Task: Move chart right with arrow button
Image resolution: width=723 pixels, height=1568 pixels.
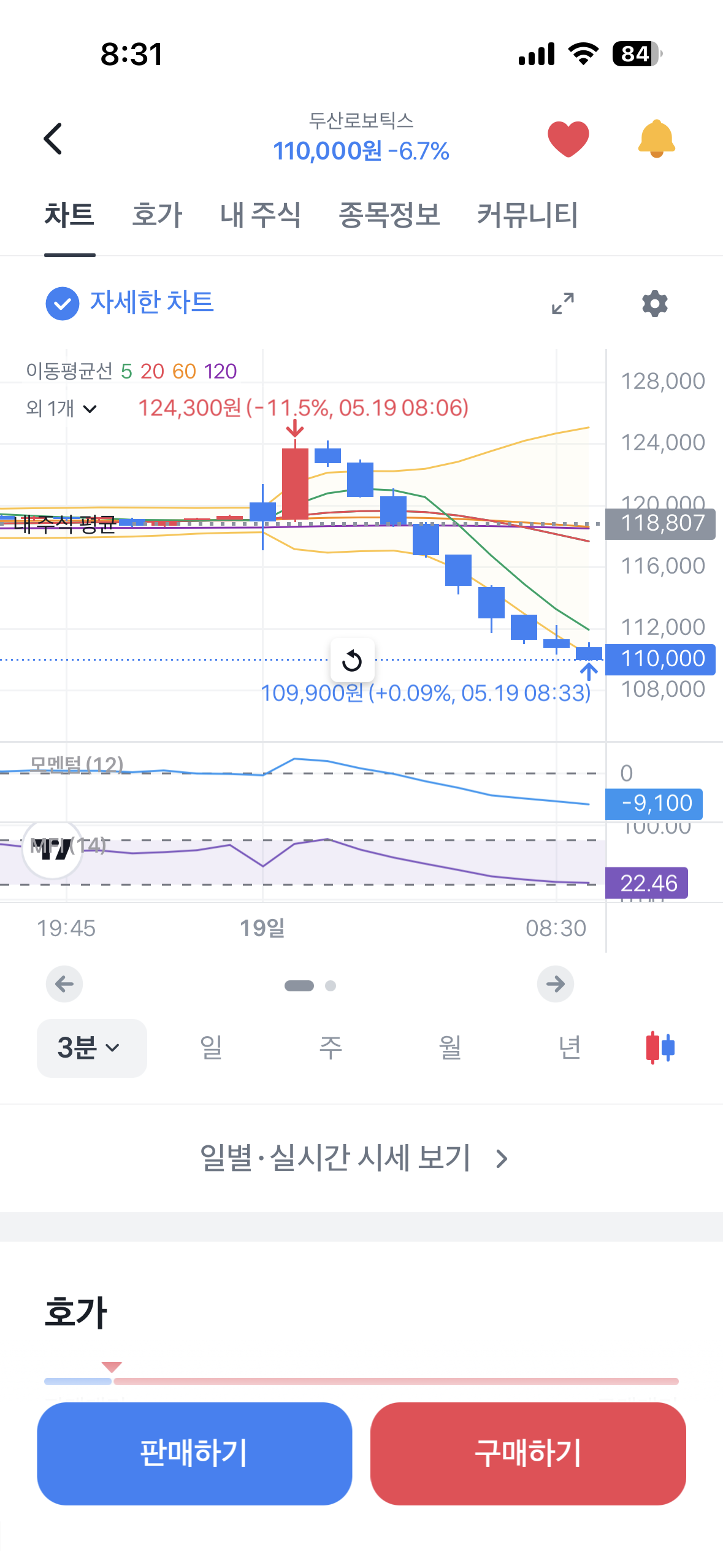Action: tap(556, 984)
